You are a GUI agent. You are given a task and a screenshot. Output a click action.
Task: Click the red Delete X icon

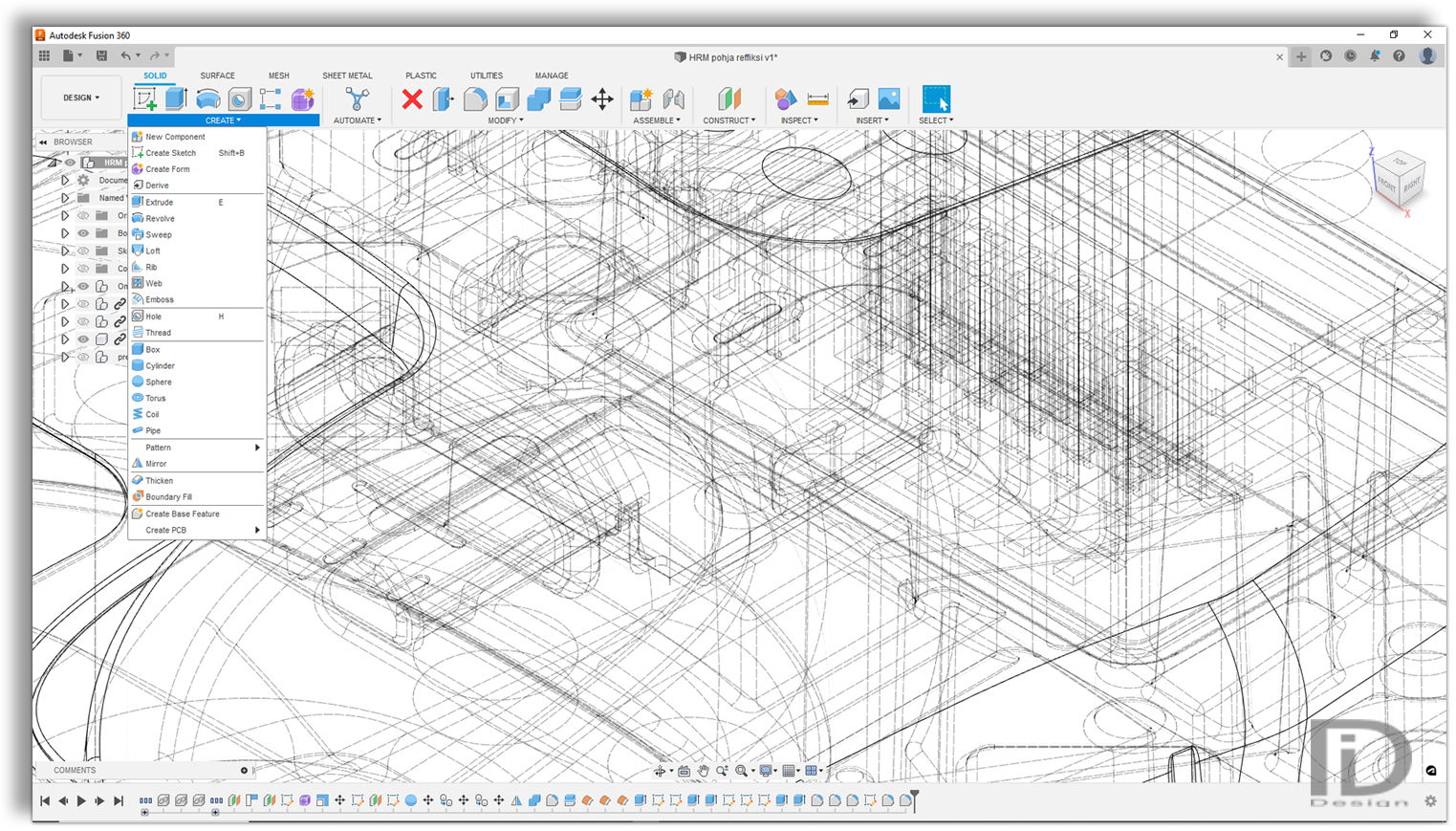pos(412,99)
